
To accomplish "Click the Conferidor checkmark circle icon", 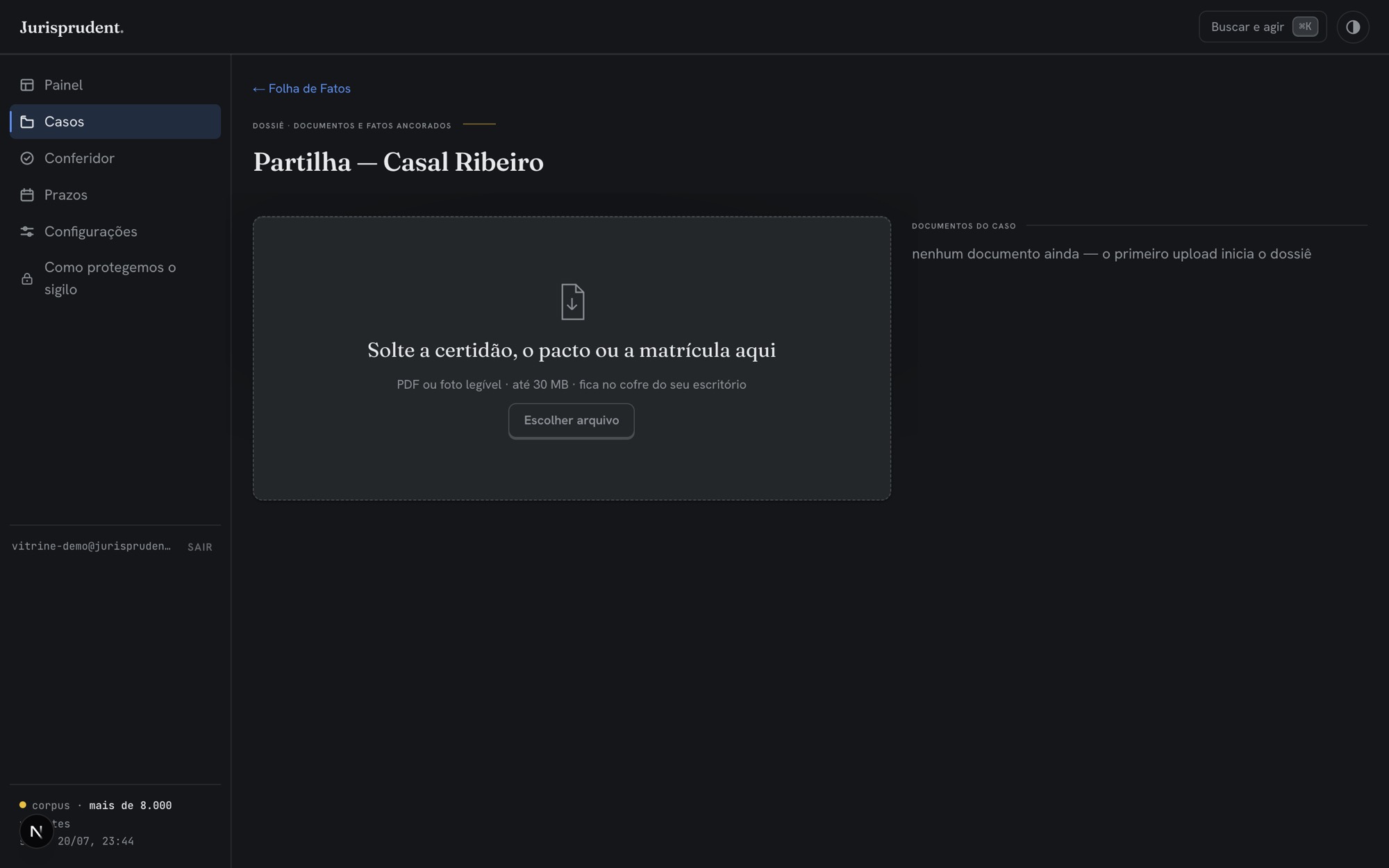I will coord(27,158).
